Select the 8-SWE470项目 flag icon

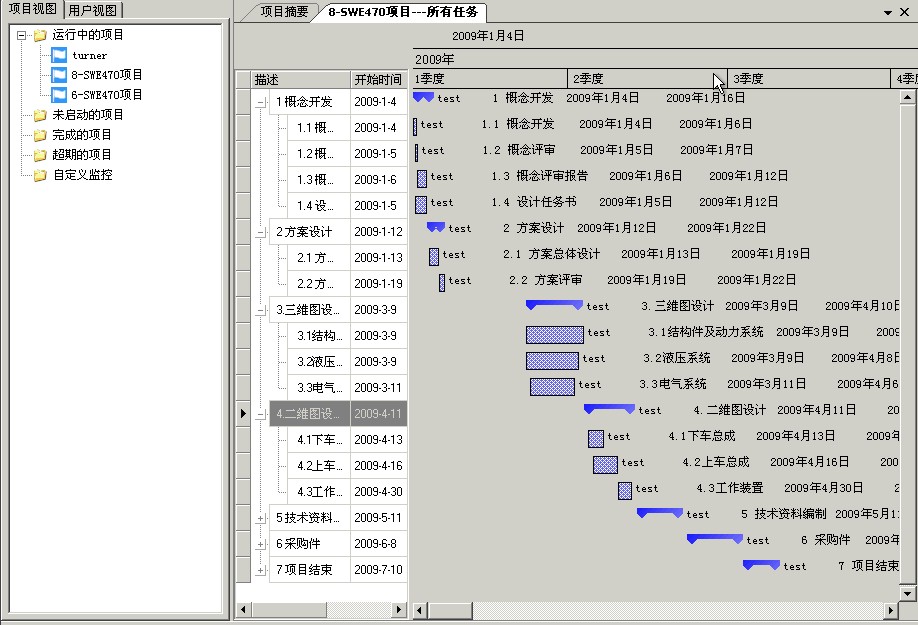pos(59,75)
